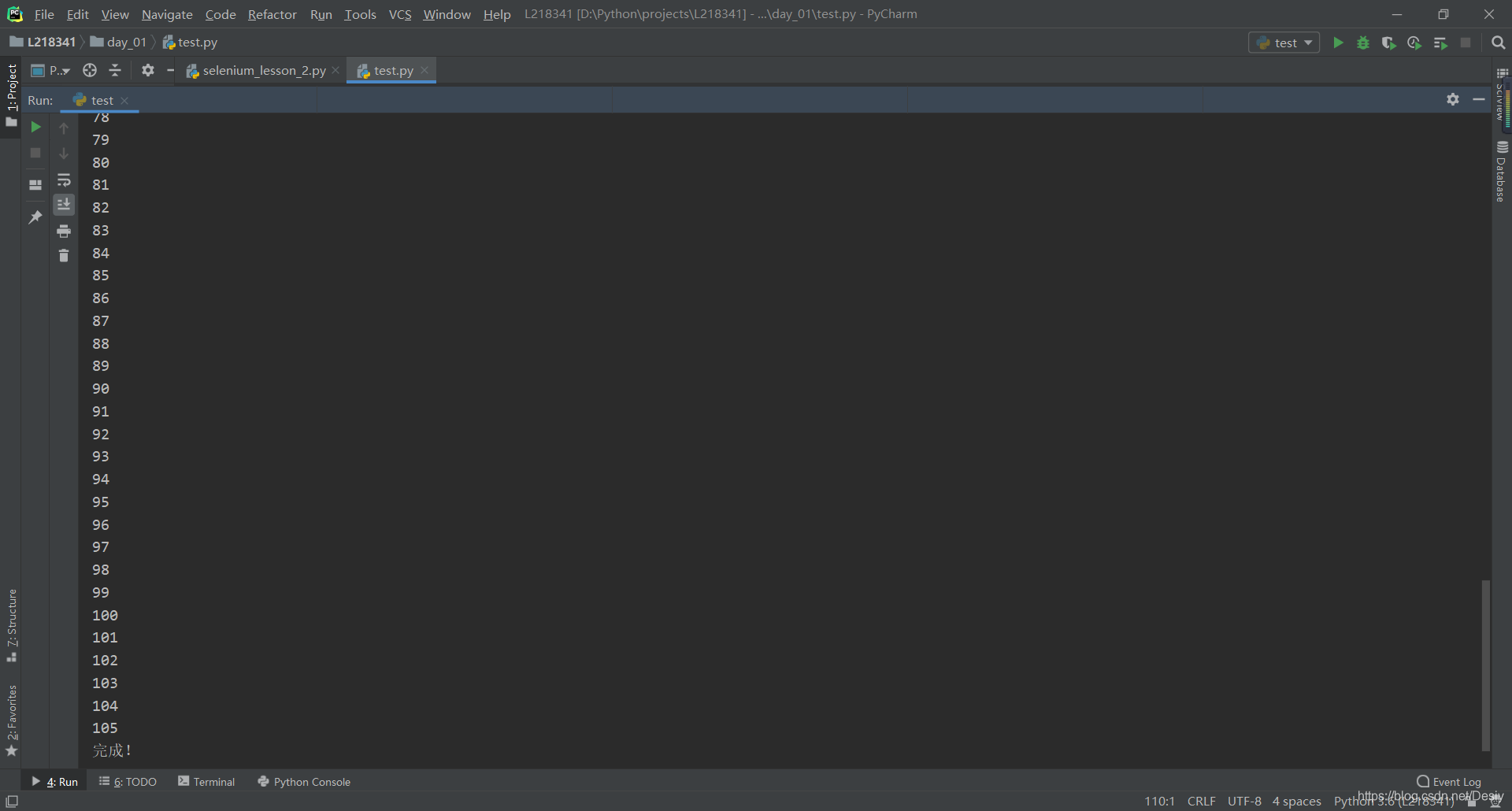
Task: Run the test configuration from main toolbar
Action: click(x=1338, y=43)
